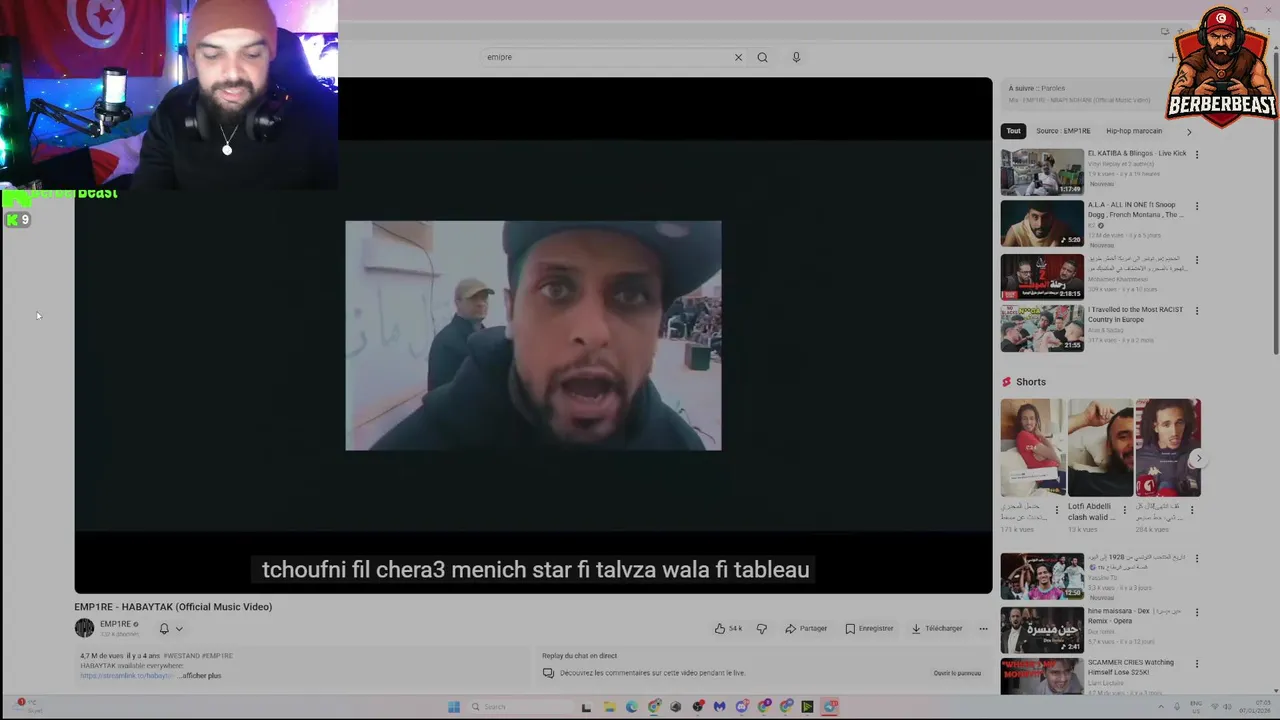Open the 2:18:15 long Arabic podcast thumbnail
This screenshot has width=1280, height=720.
point(1042,276)
